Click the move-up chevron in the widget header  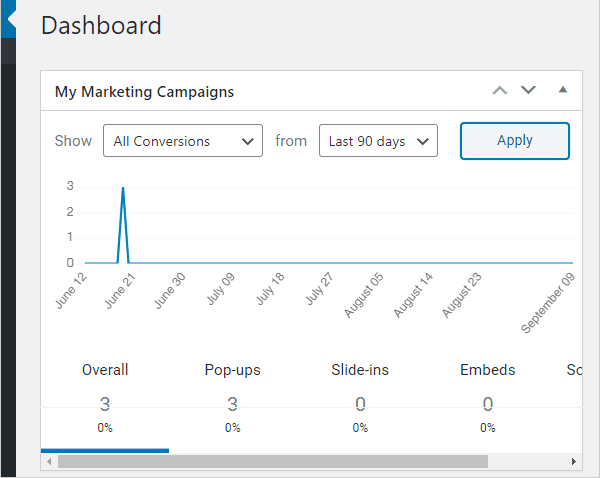click(500, 91)
